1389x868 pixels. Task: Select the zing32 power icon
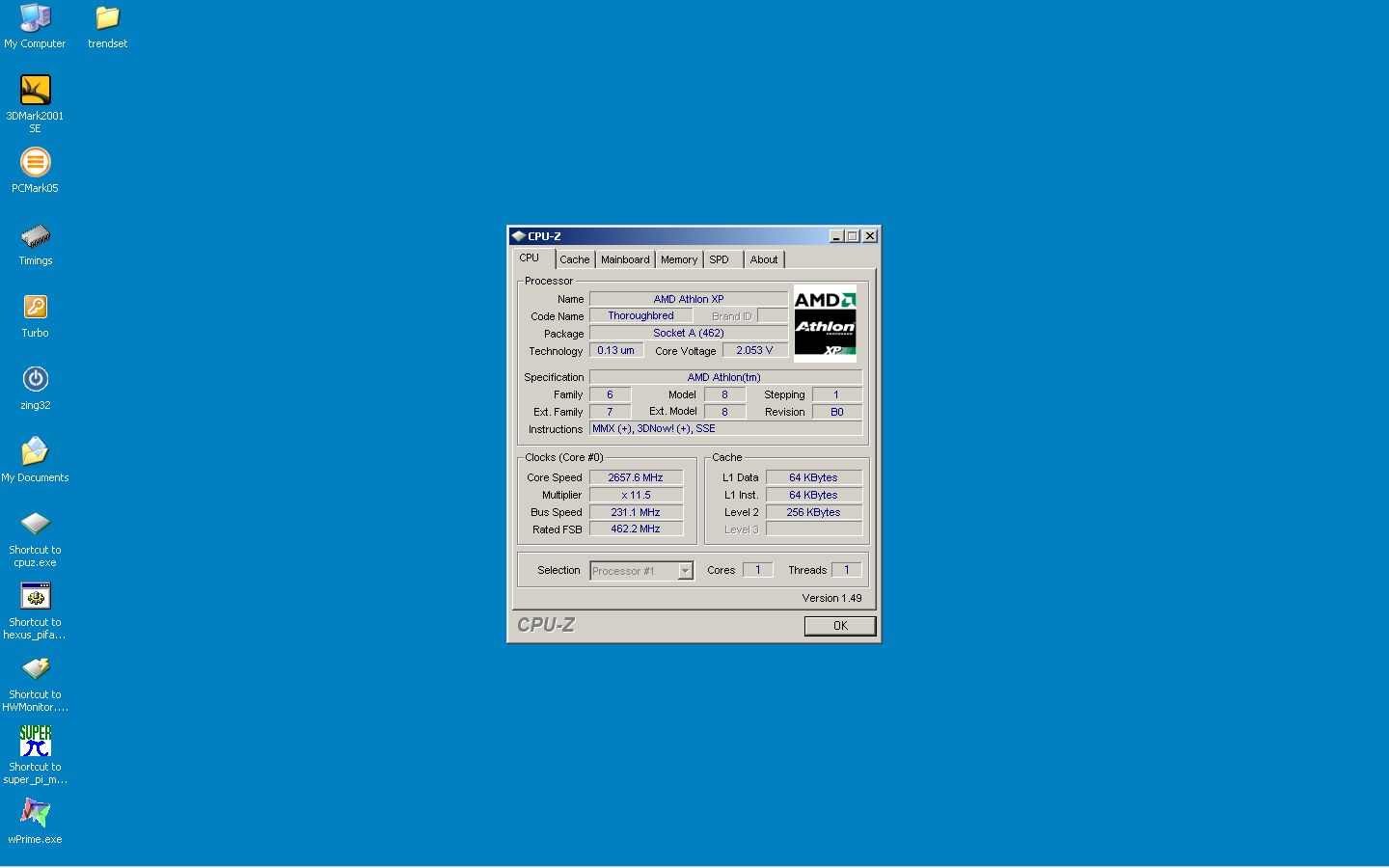pyautogui.click(x=35, y=379)
